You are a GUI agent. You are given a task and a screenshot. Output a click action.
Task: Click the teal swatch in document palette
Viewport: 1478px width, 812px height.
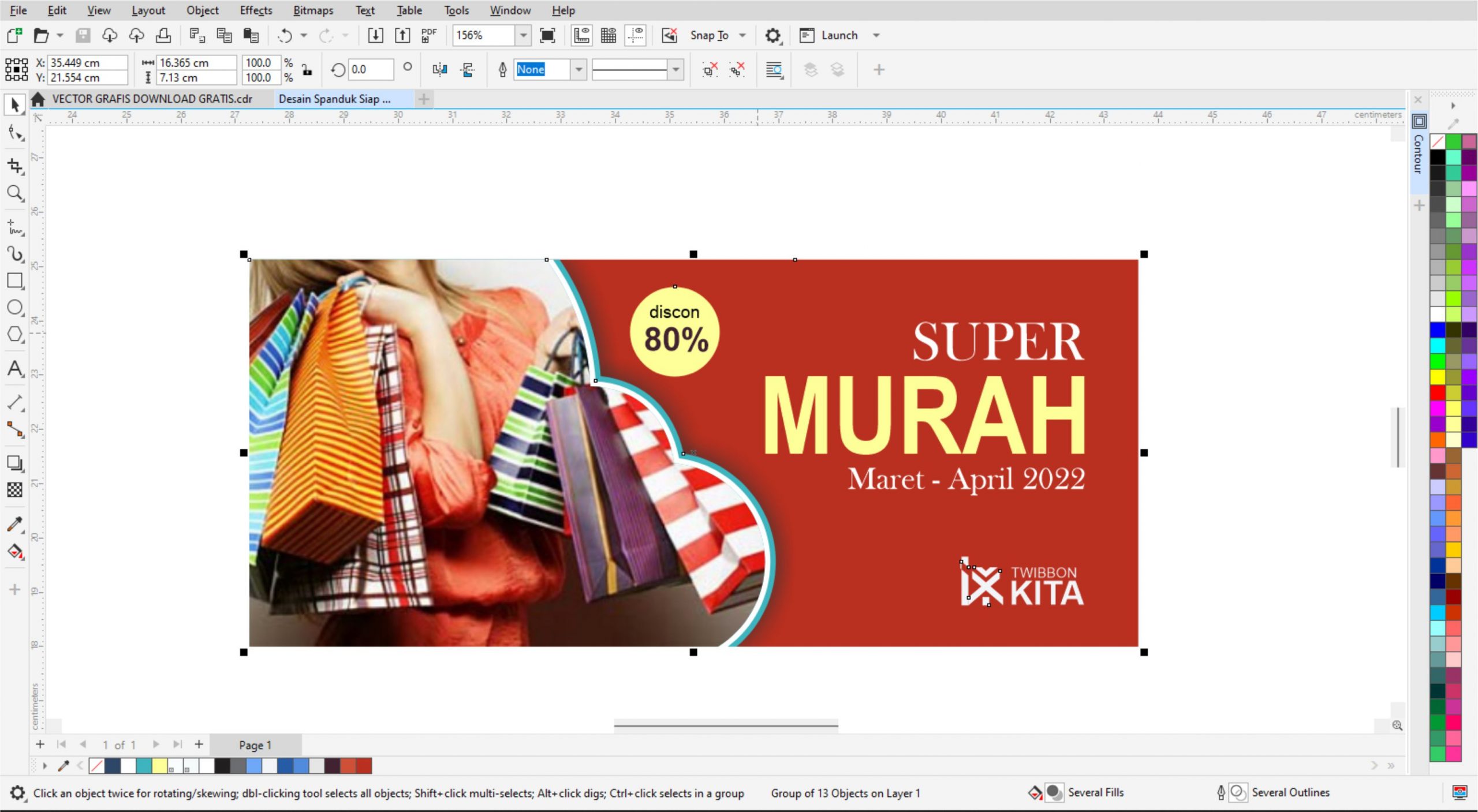[x=144, y=766]
